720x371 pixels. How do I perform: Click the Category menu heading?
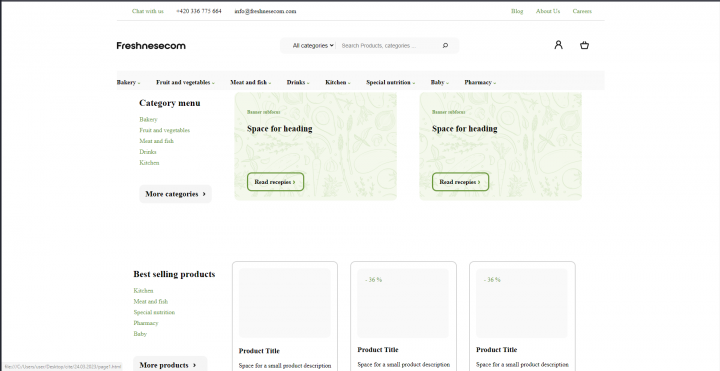(x=170, y=103)
